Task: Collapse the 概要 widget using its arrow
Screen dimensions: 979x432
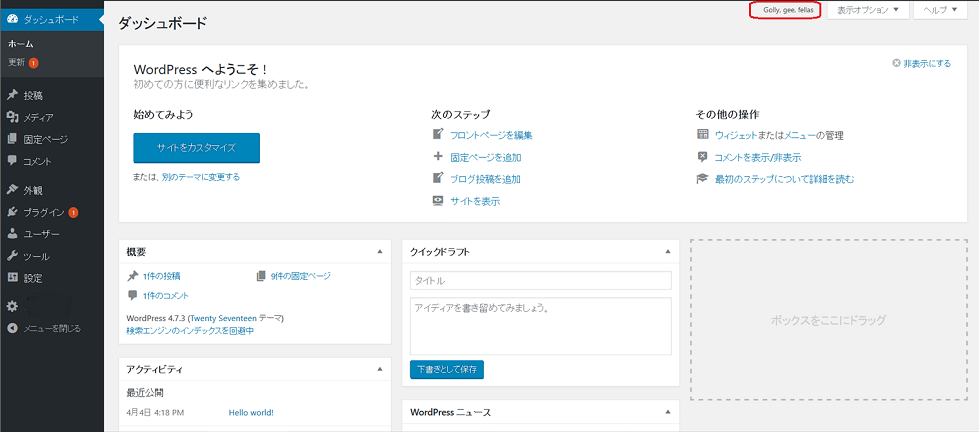Action: [379, 252]
